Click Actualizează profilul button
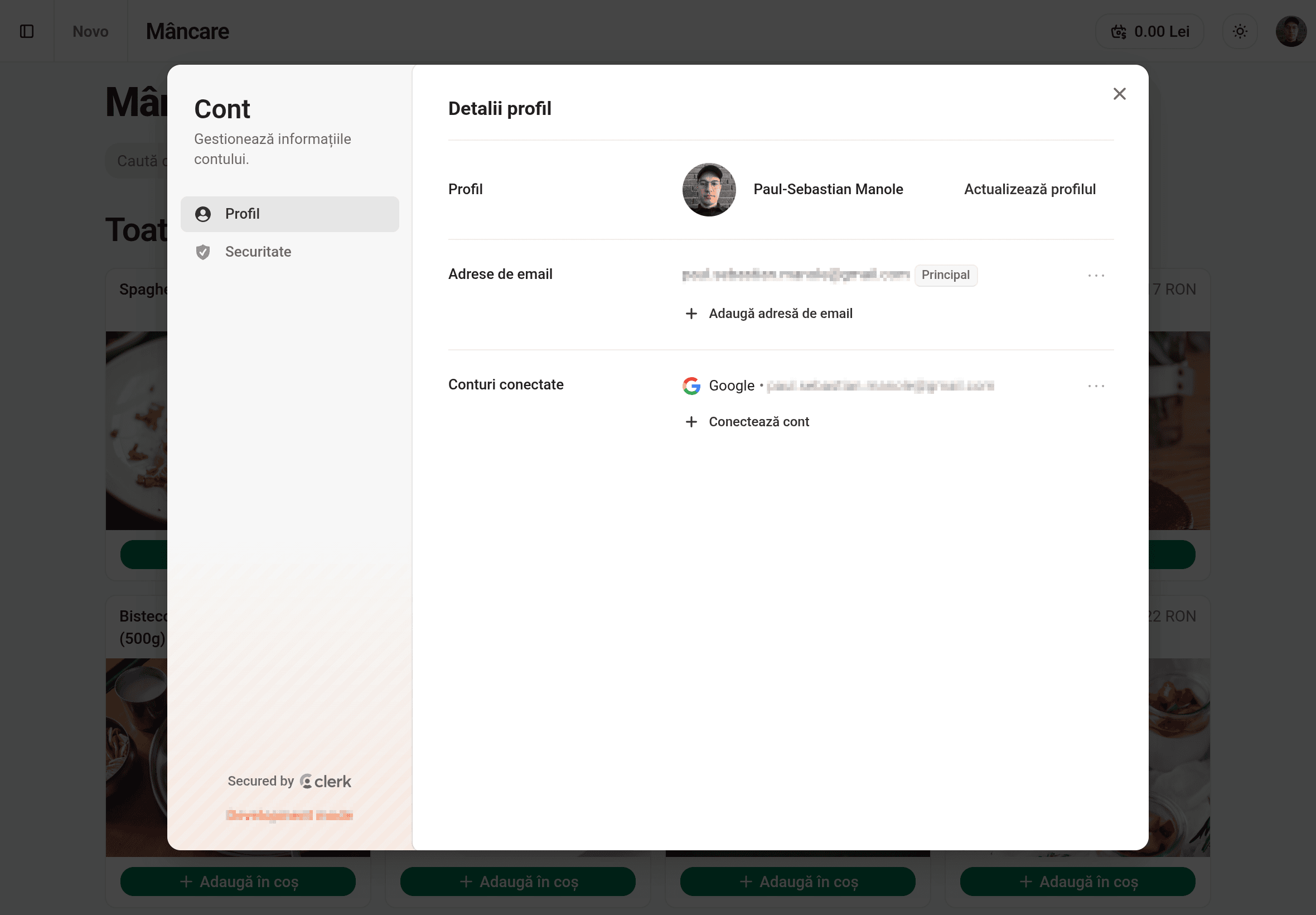Image resolution: width=1316 pixels, height=915 pixels. (x=1029, y=189)
